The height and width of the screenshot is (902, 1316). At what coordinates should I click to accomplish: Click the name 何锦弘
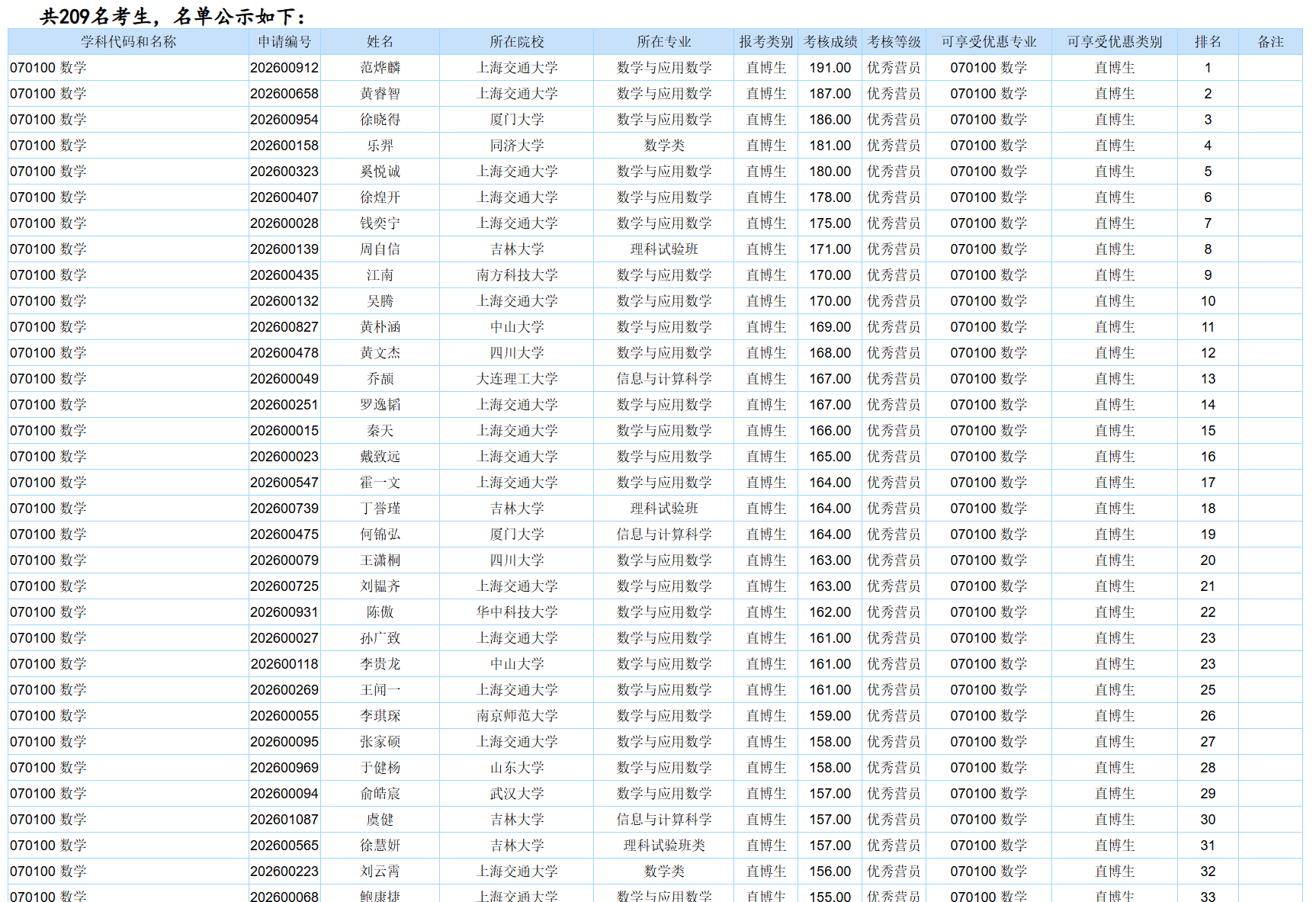coord(380,534)
